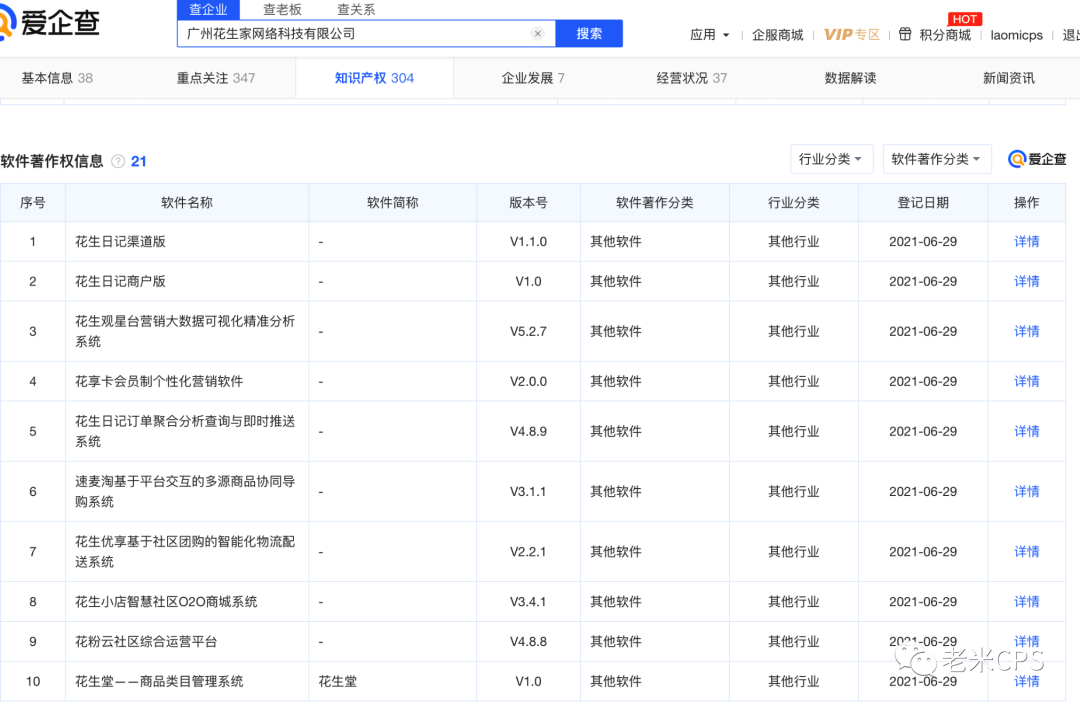Open the 积分商城 link
Image resolution: width=1080 pixels, height=708 pixels.
945,34
